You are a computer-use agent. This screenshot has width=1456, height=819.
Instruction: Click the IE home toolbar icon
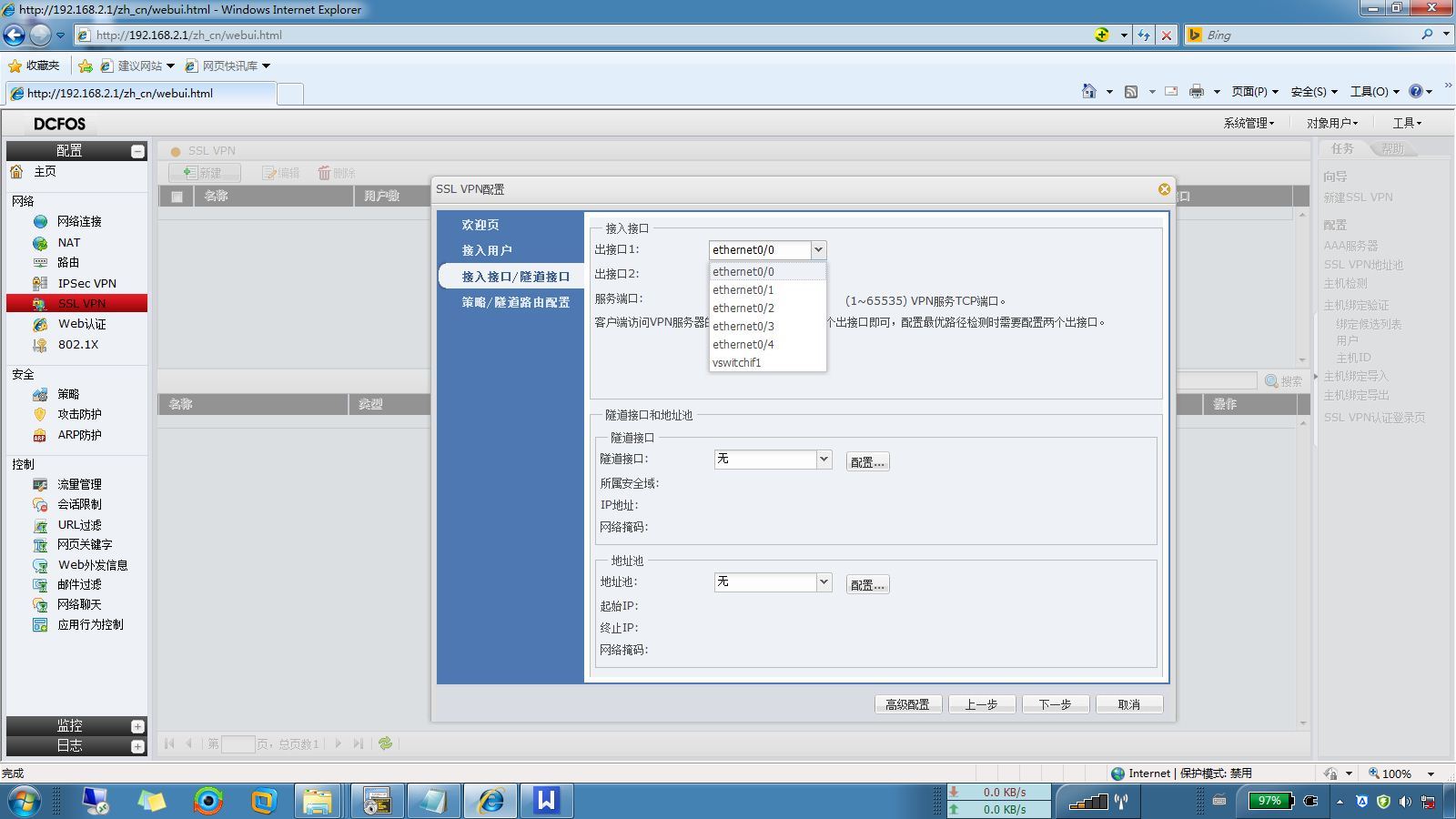point(1088,91)
